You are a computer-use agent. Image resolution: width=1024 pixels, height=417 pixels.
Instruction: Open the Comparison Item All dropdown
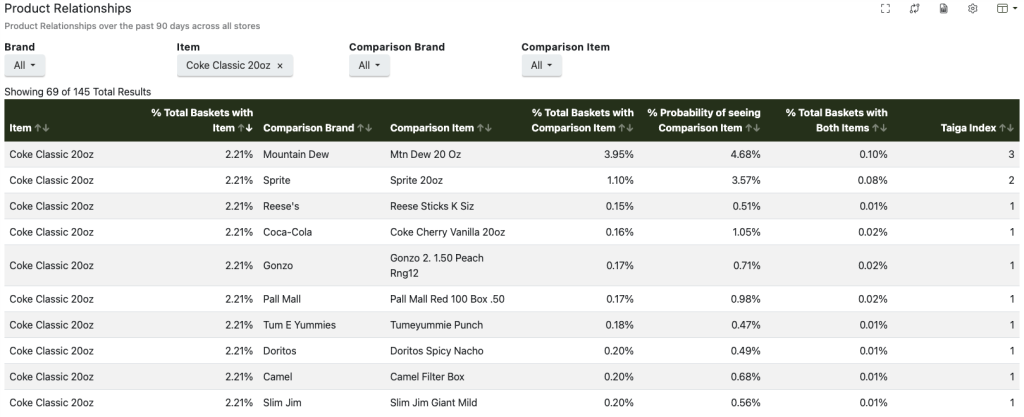point(541,65)
